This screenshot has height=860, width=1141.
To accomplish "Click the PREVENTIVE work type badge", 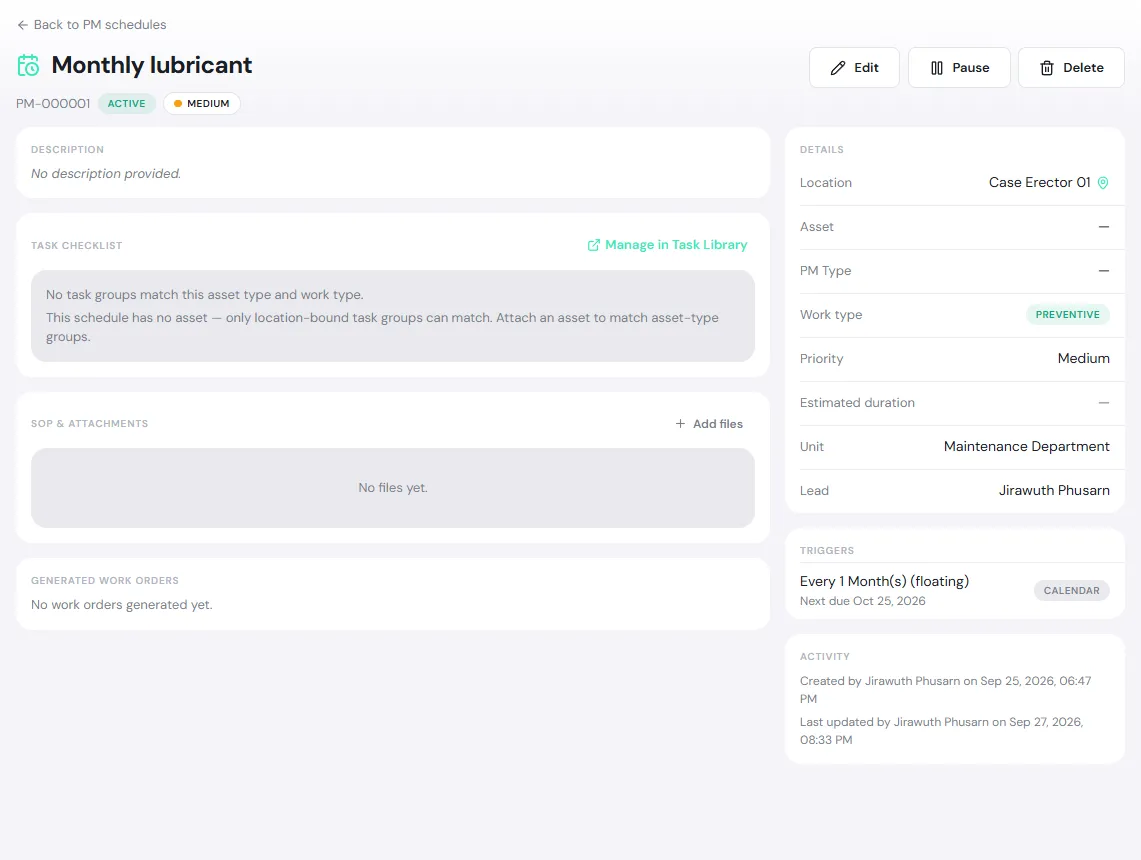I will coord(1068,314).
